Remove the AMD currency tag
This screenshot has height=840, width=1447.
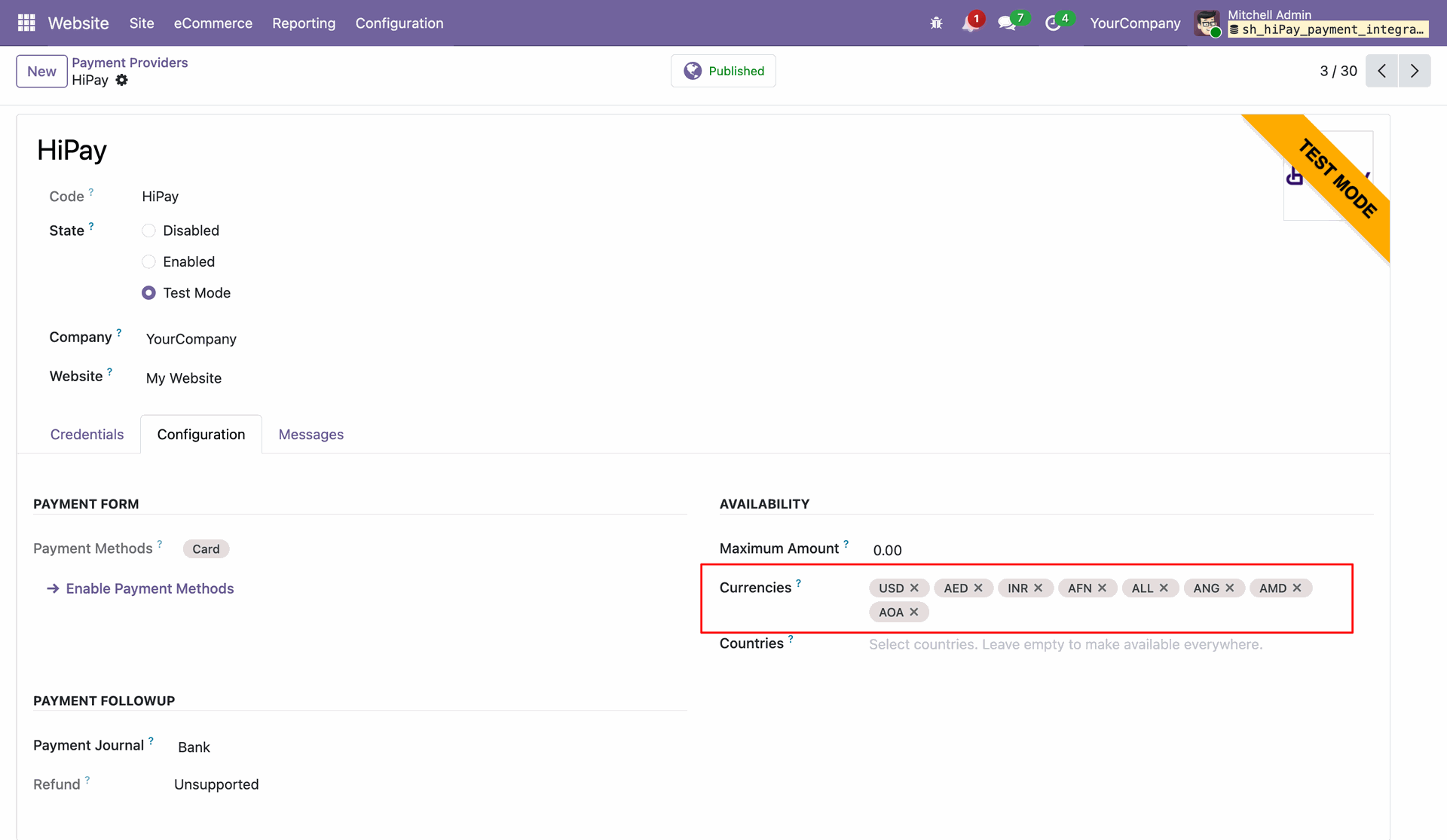pyautogui.click(x=1297, y=588)
